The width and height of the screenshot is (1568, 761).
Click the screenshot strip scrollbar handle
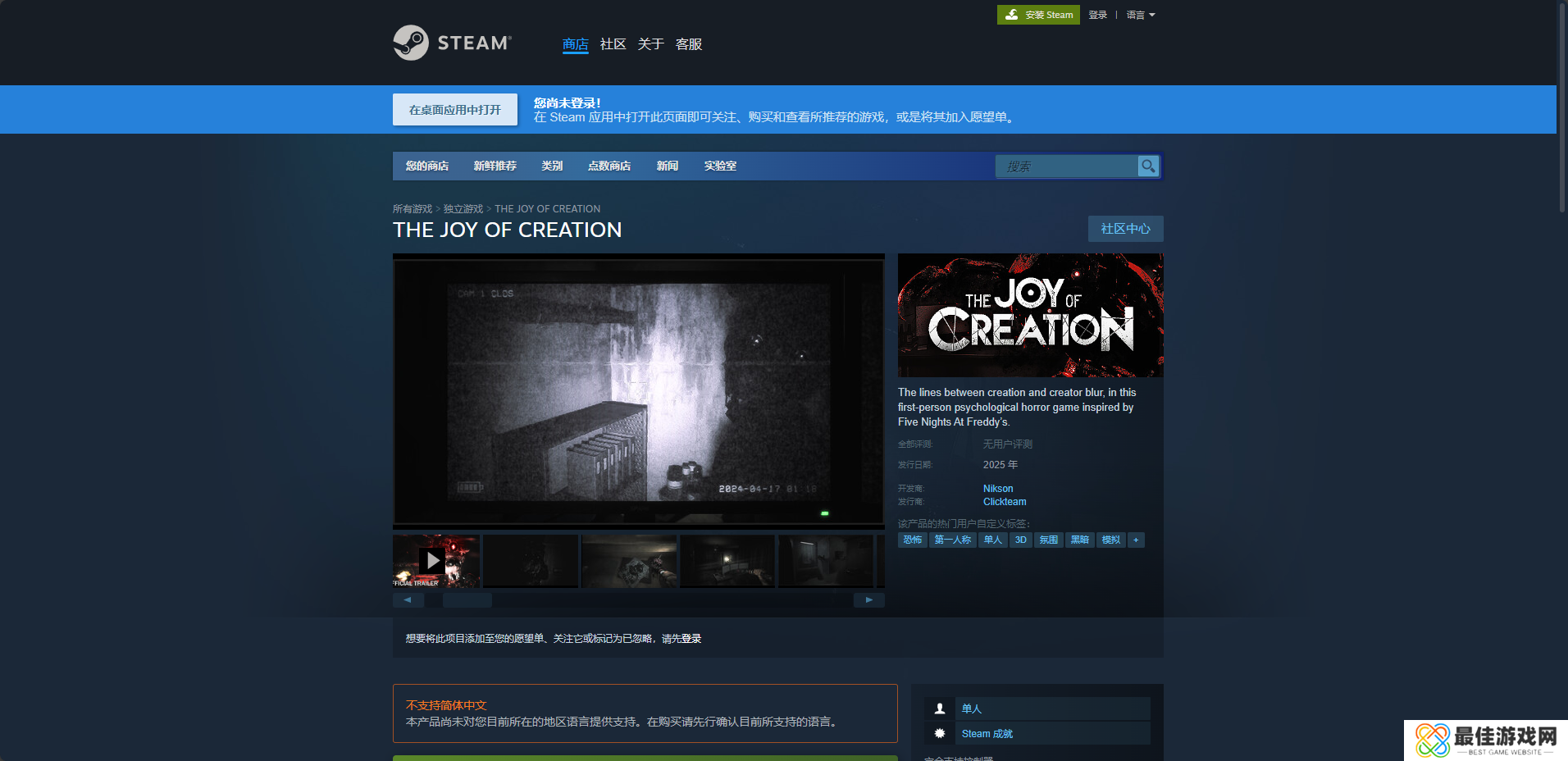pyautogui.click(x=467, y=600)
